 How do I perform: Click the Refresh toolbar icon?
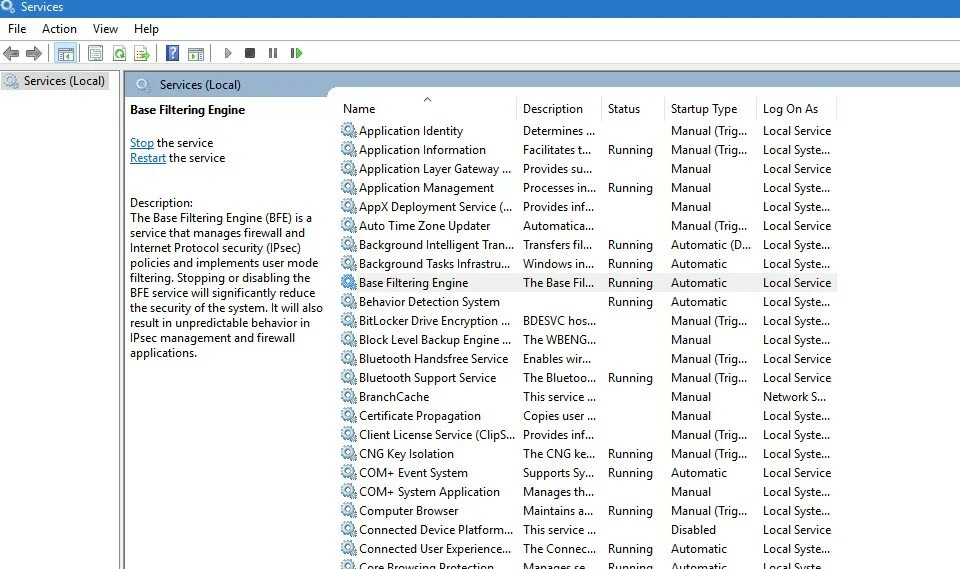click(x=119, y=53)
